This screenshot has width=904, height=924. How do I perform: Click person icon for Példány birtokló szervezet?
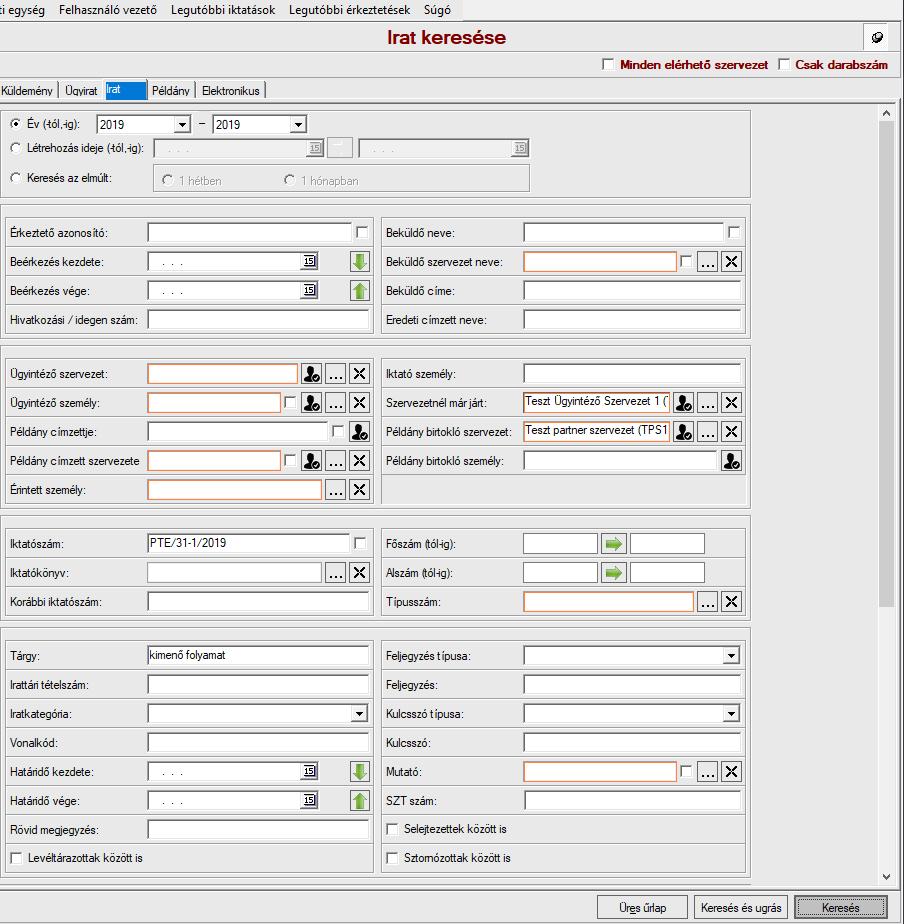[684, 431]
